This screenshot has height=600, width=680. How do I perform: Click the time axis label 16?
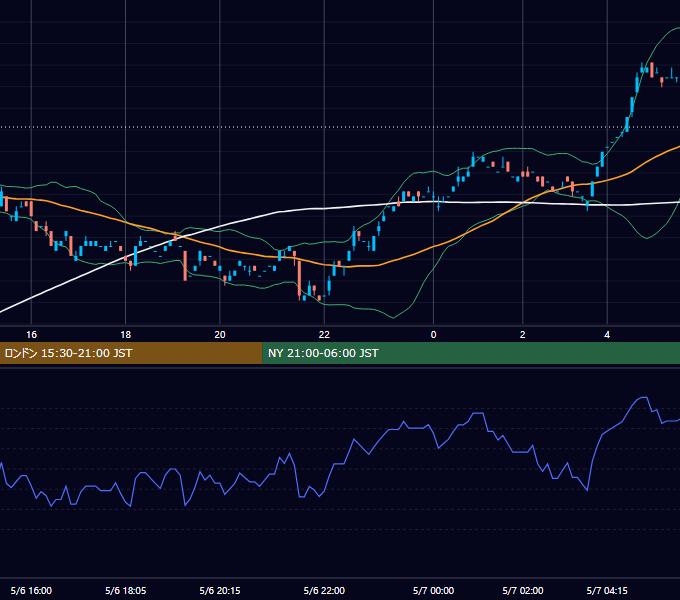tap(31, 335)
